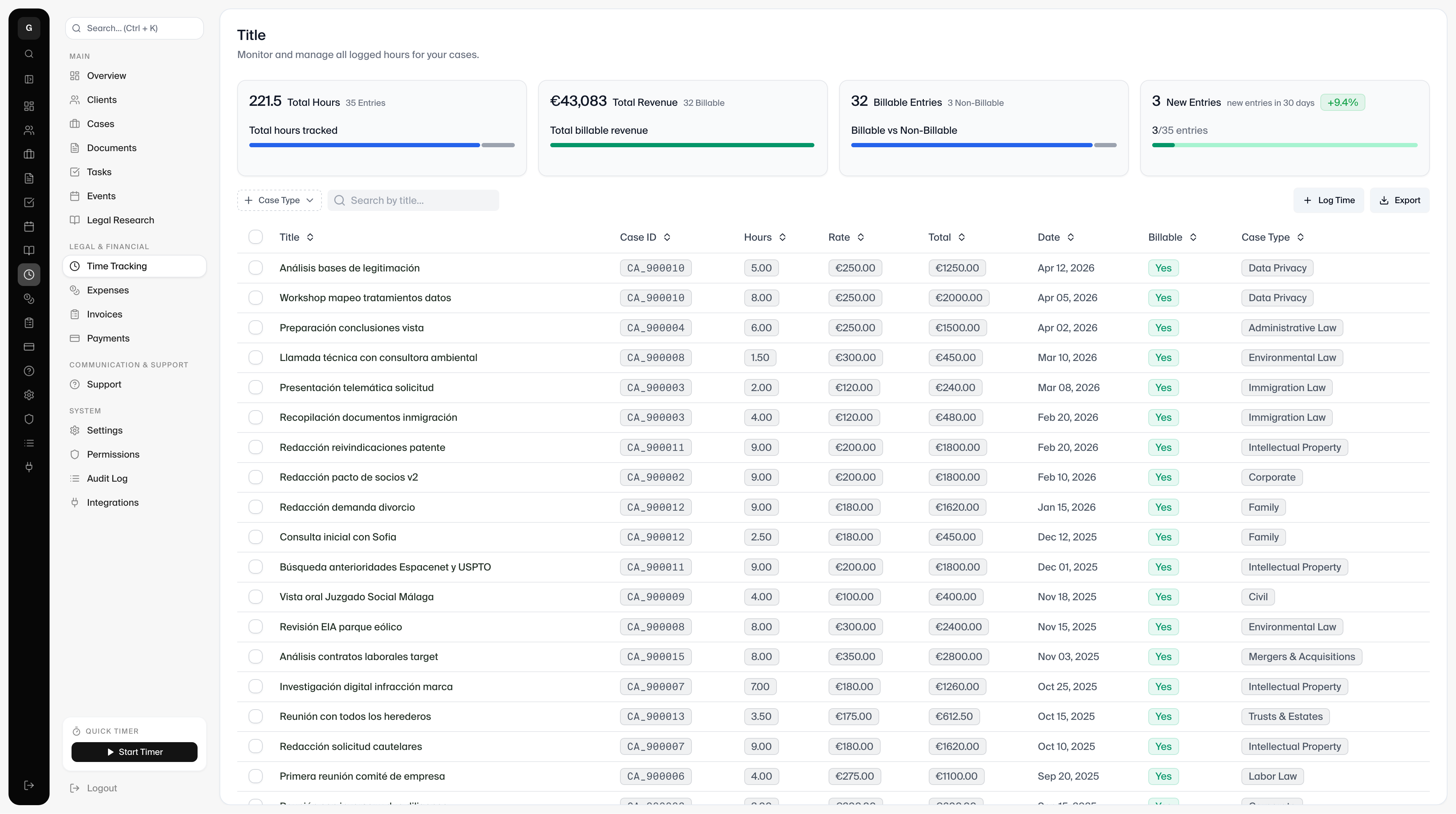Click the play icon on Start Timer
This screenshot has height=814, width=1456.
coord(111,752)
